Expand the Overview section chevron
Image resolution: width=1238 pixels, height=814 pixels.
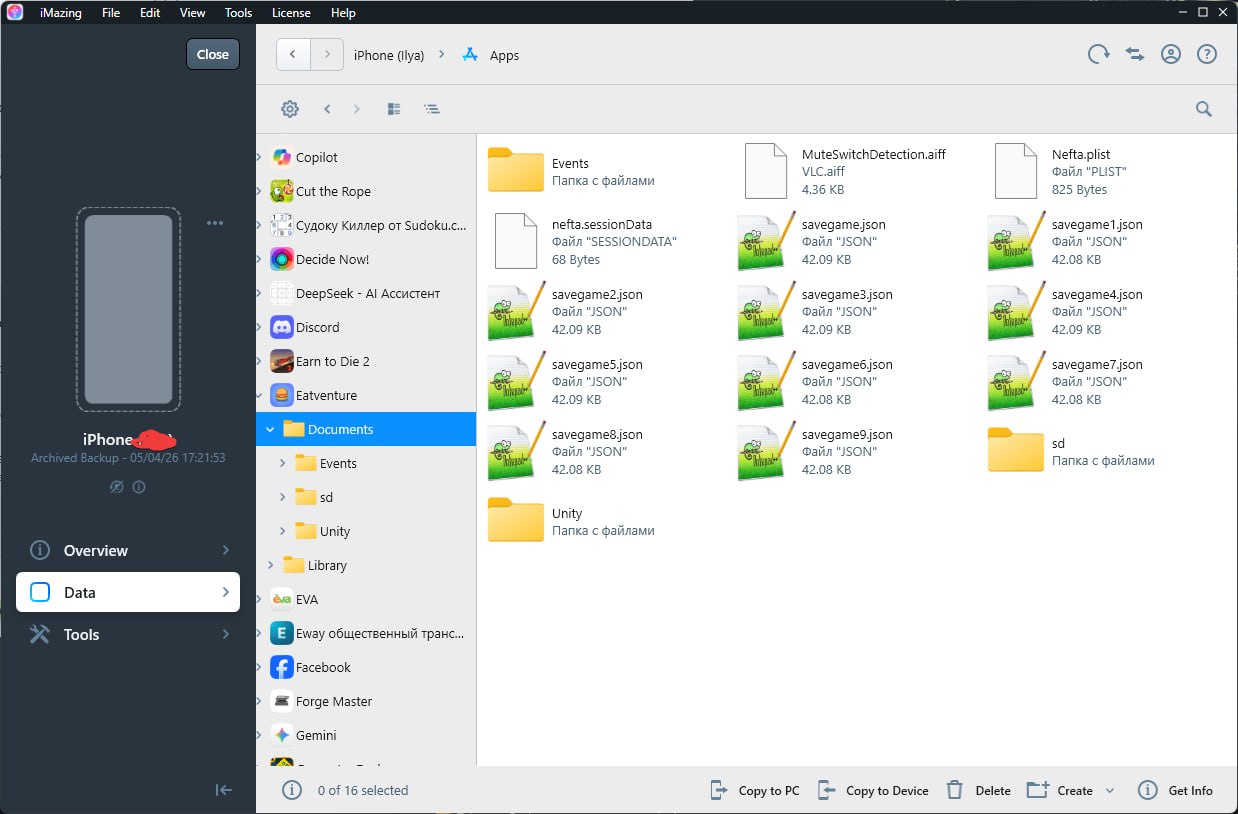(225, 550)
